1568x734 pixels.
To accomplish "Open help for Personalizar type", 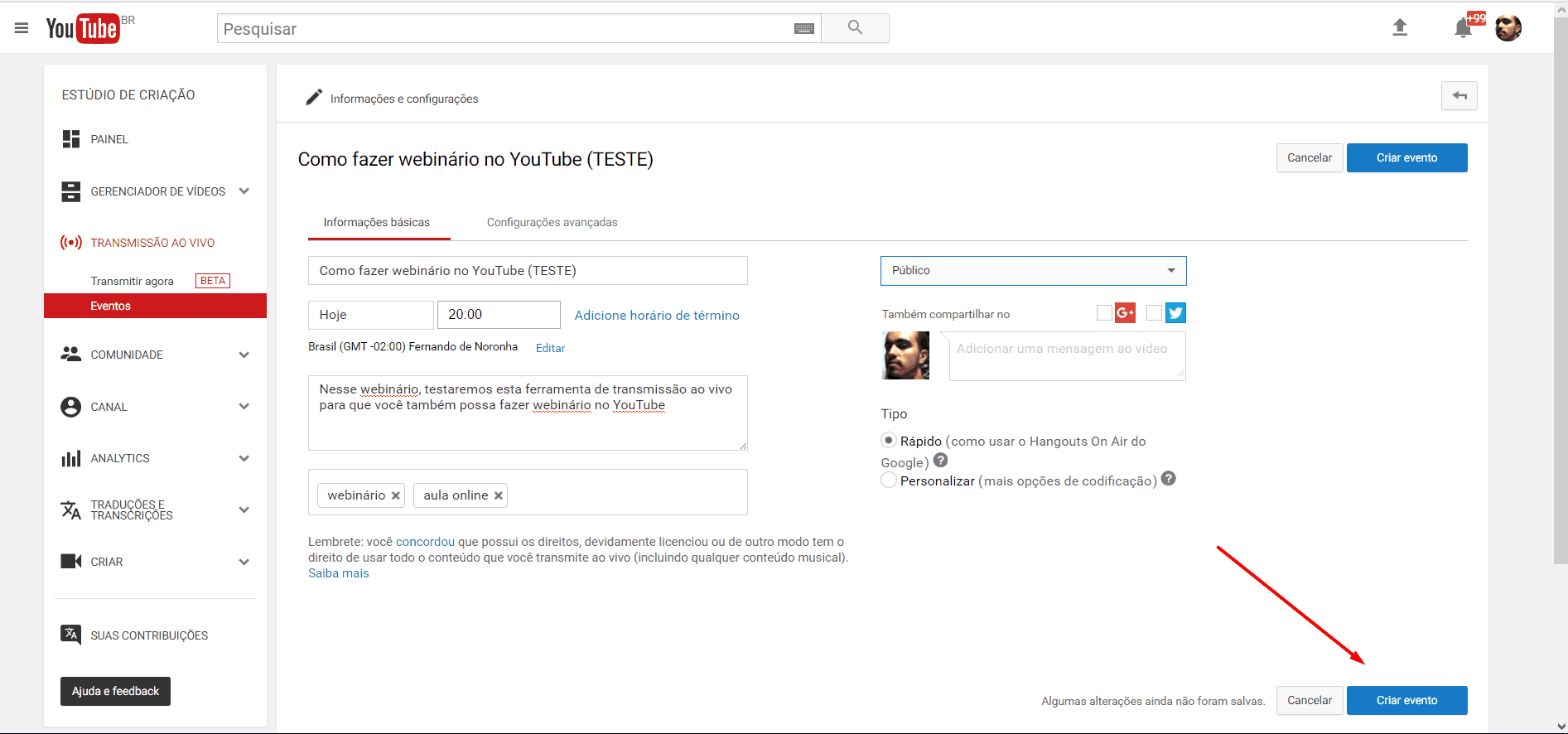I will pos(1168,479).
